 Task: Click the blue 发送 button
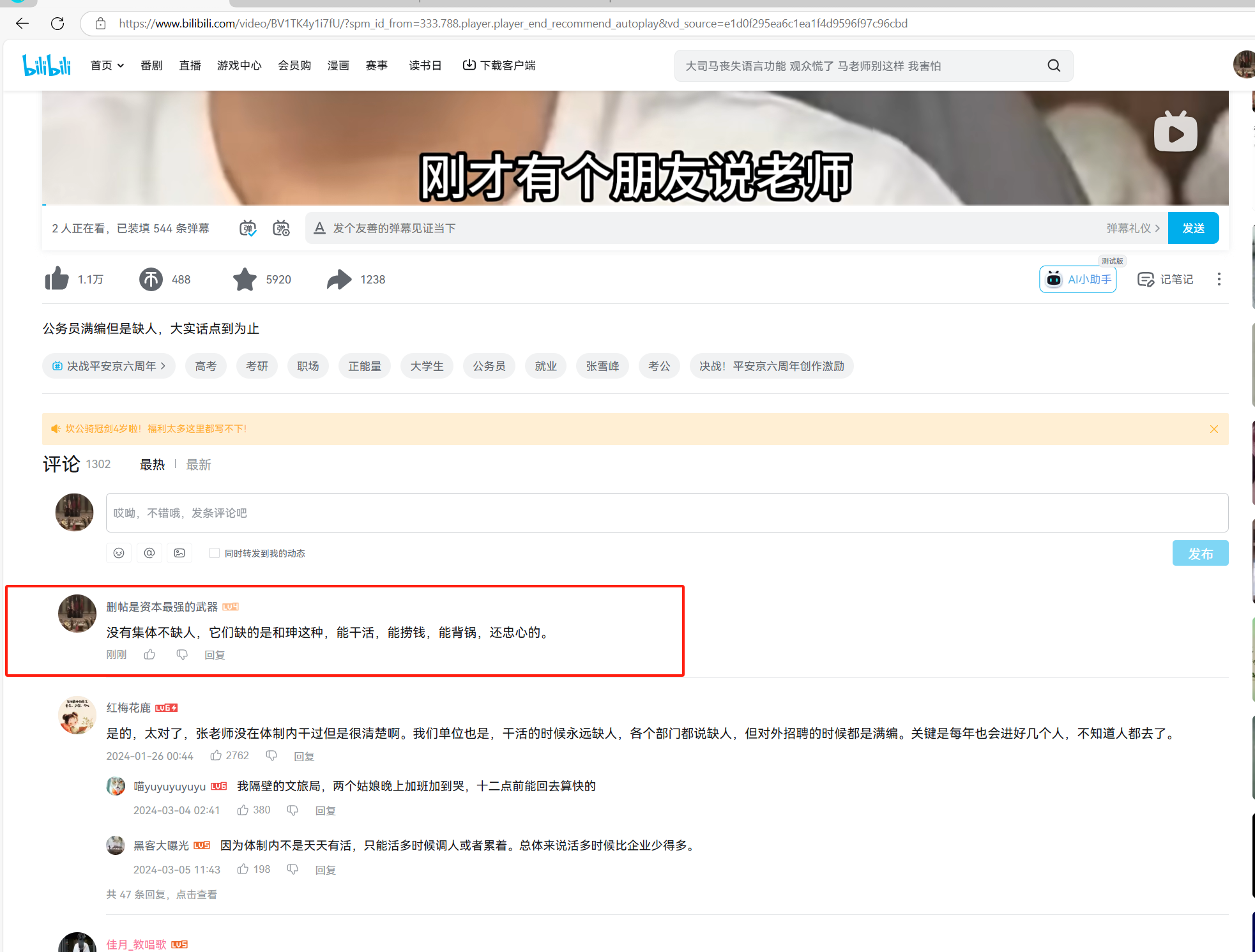point(1193,228)
